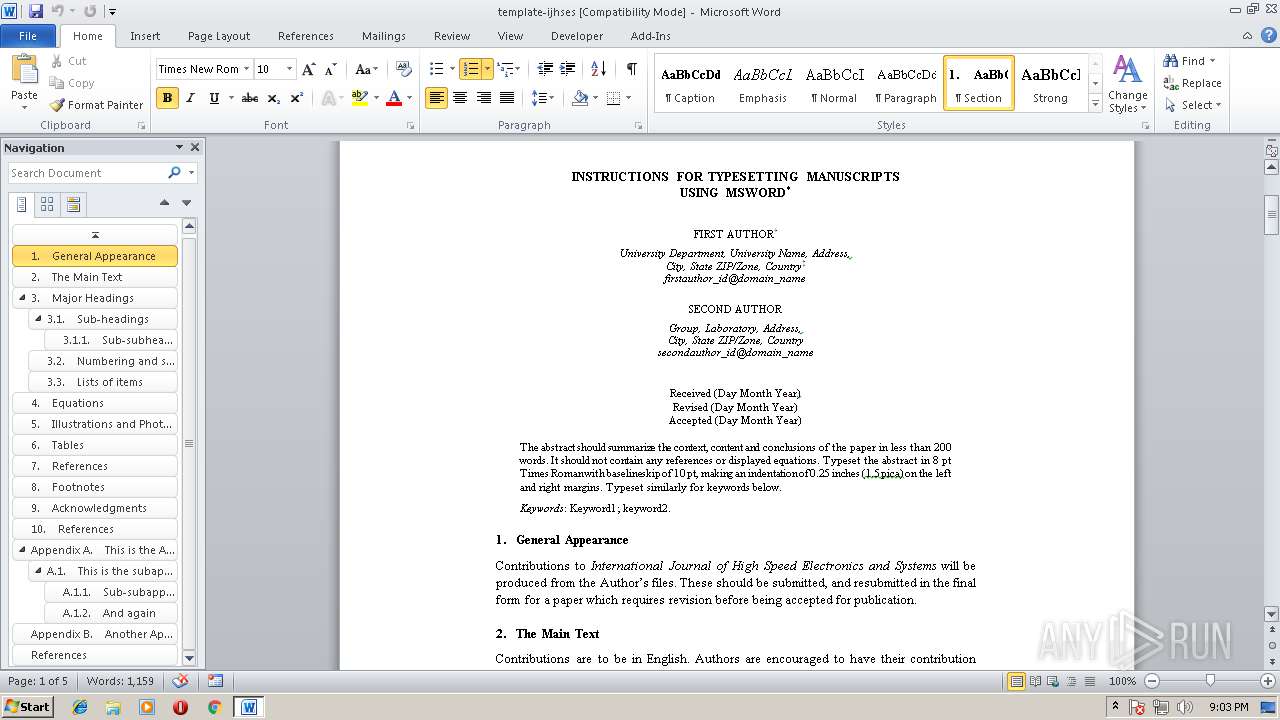
Task: Switch to Print Layout view in status bar
Action: (1017, 681)
